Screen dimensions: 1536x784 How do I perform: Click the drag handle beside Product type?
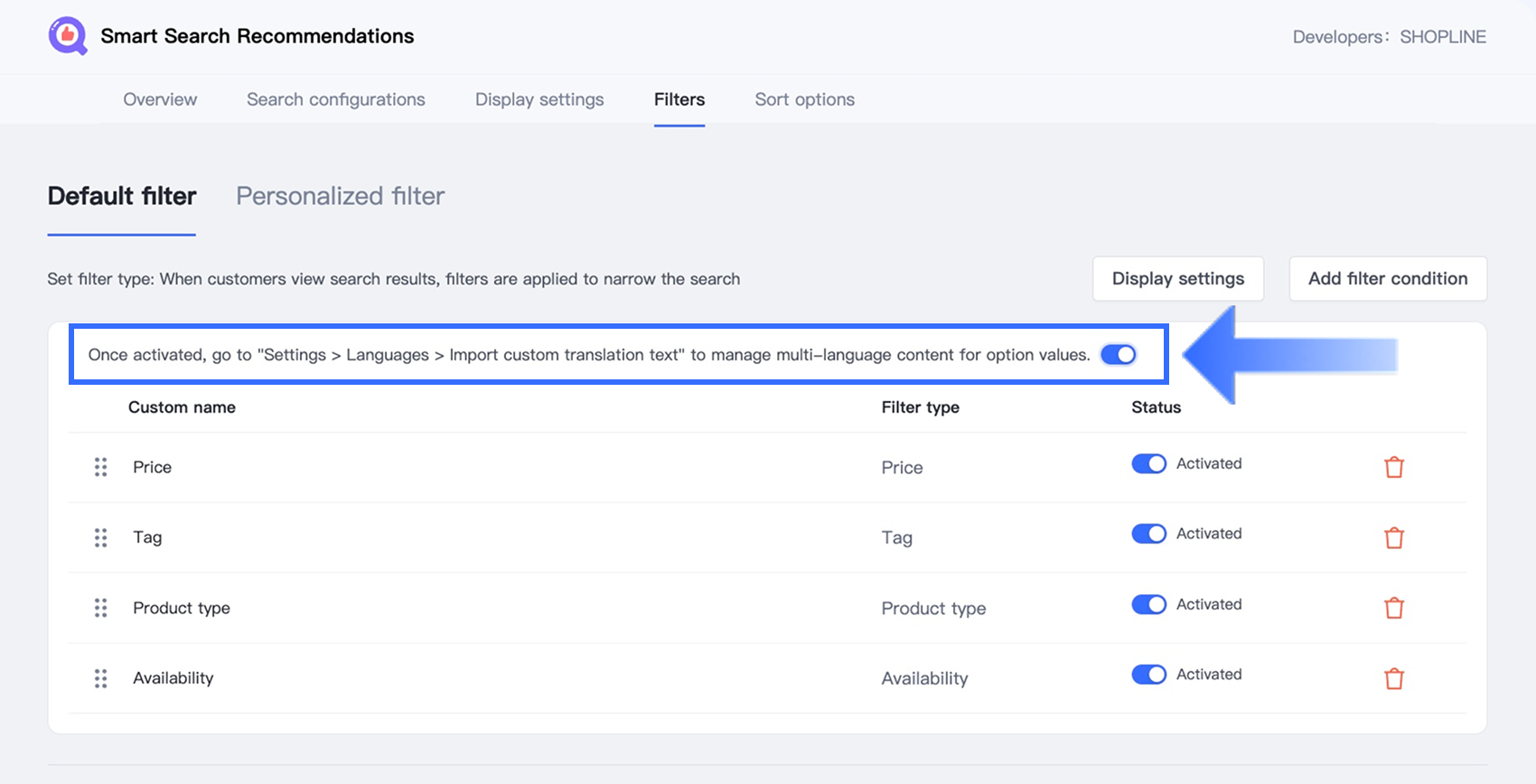point(100,608)
